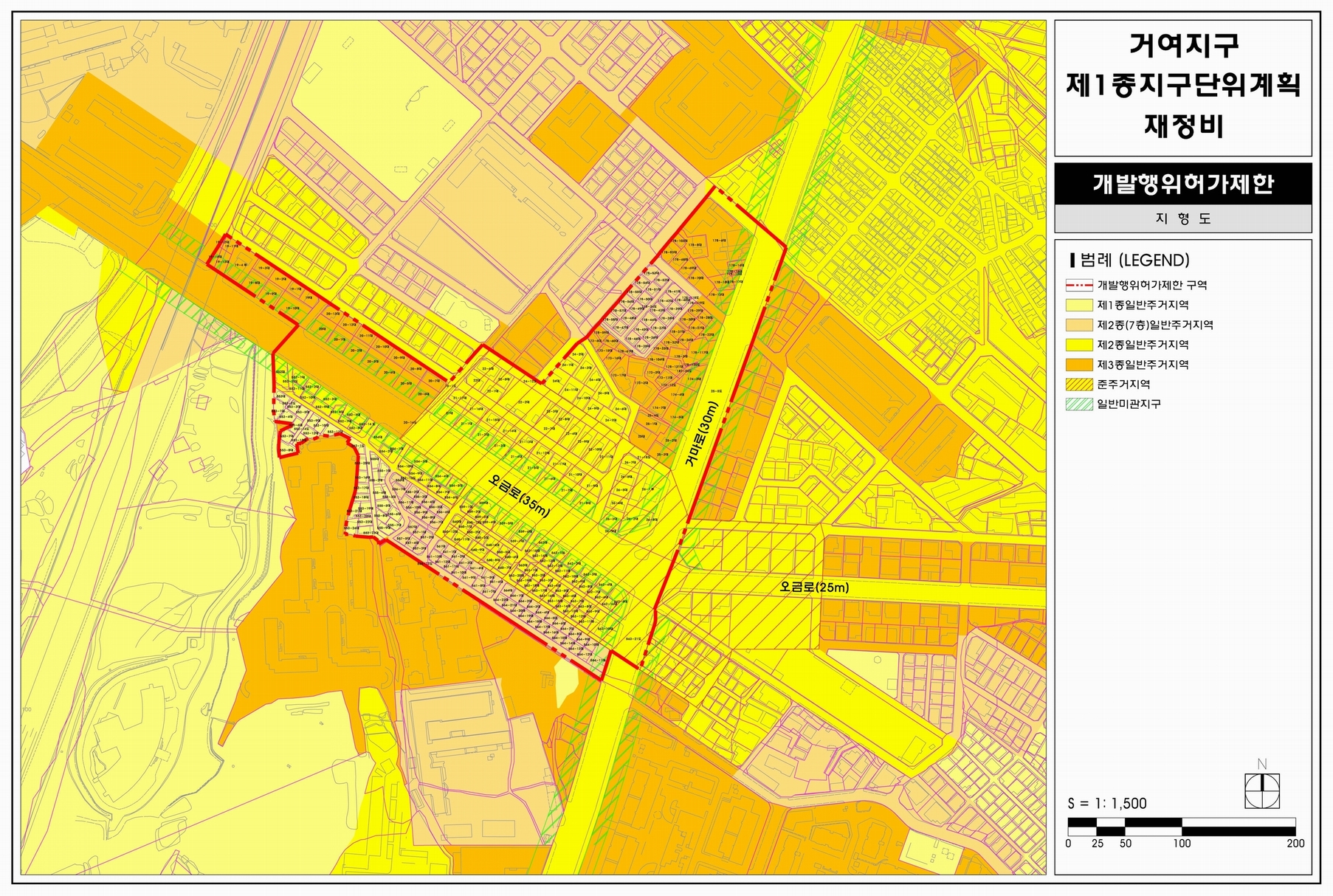Click the 재정비 title line
The width and height of the screenshot is (1333, 896).
1184,125
